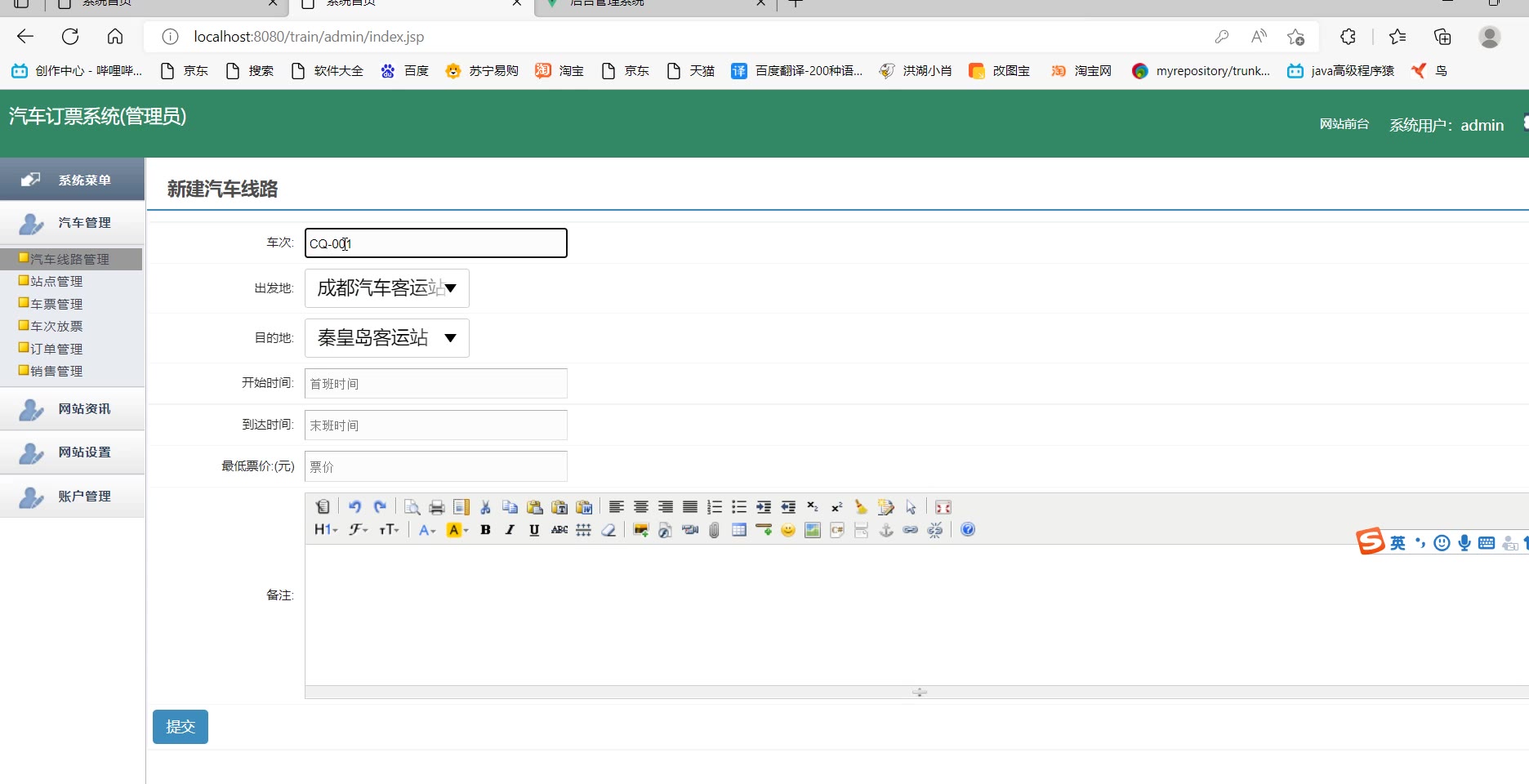Focus the 车次 input field
1529x784 pixels.
tap(436, 243)
